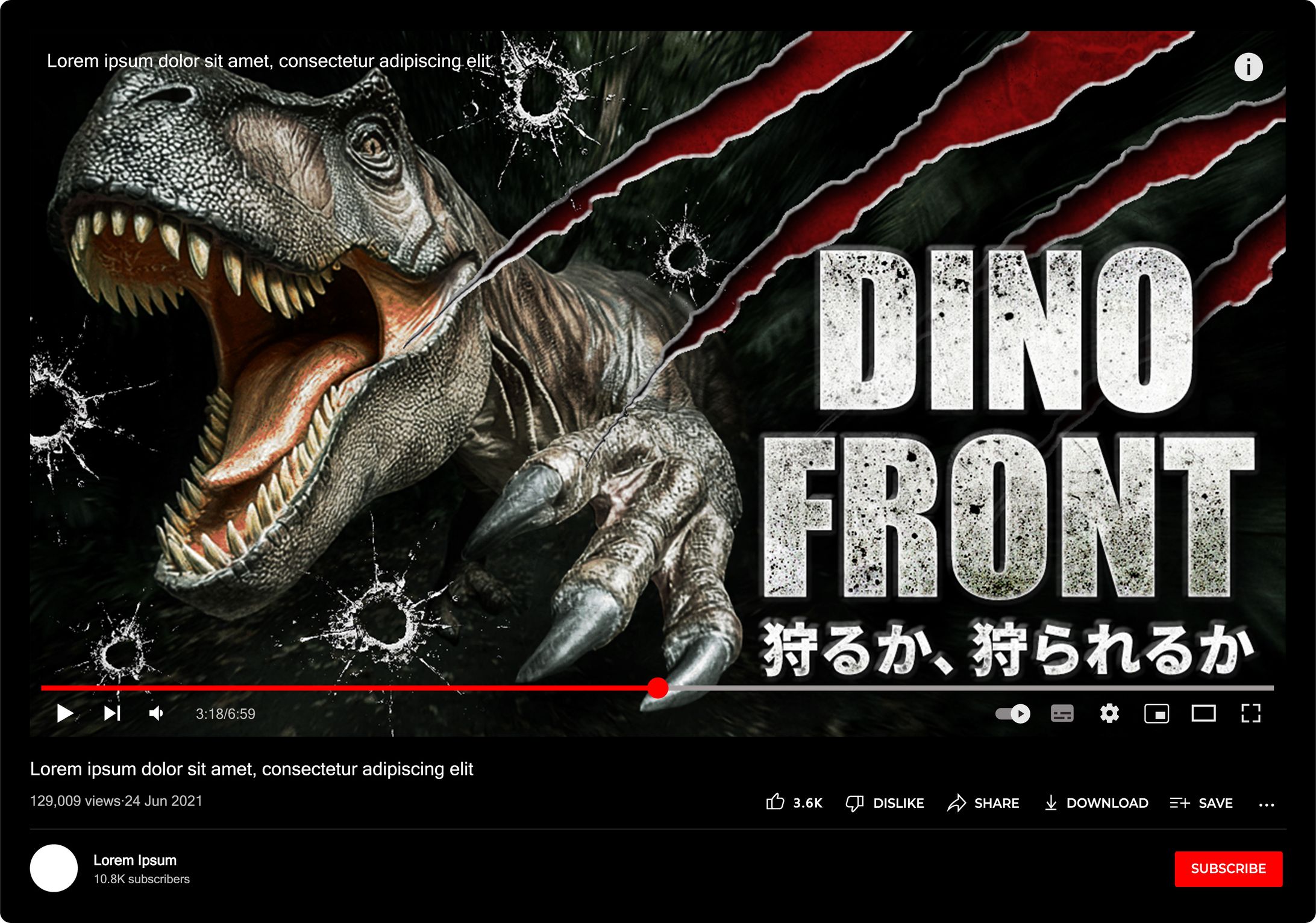Open the SHARE options
Image resolution: width=1316 pixels, height=923 pixels.
(x=983, y=803)
